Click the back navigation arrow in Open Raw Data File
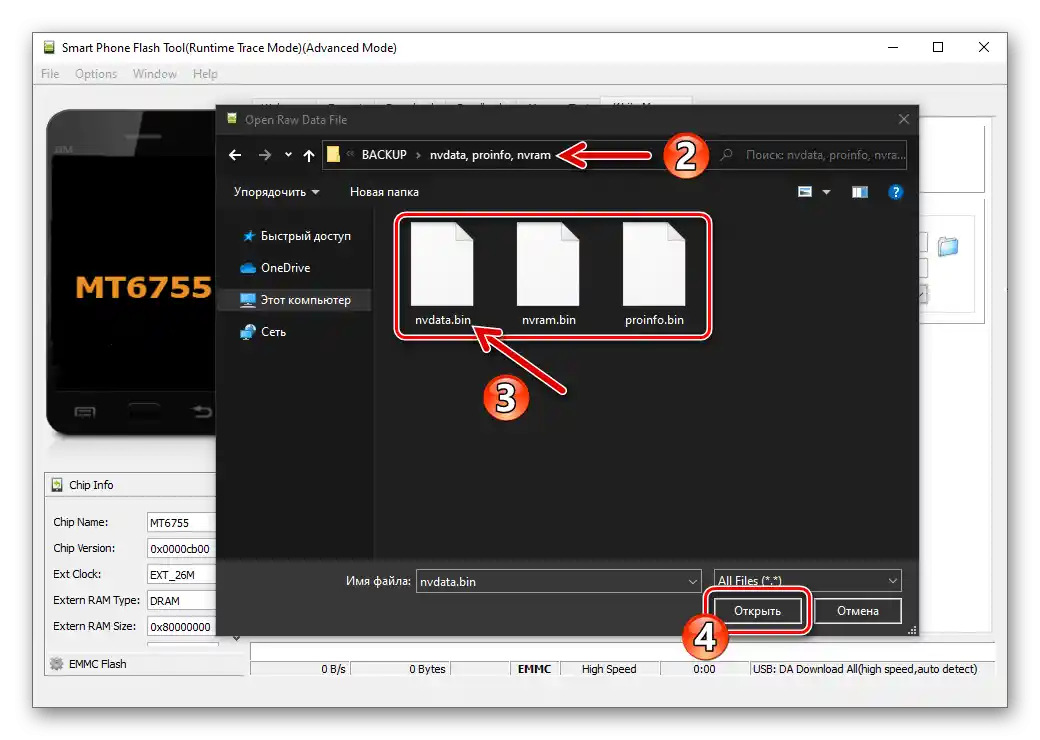The width and height of the screenshot is (1040, 740). (235, 155)
